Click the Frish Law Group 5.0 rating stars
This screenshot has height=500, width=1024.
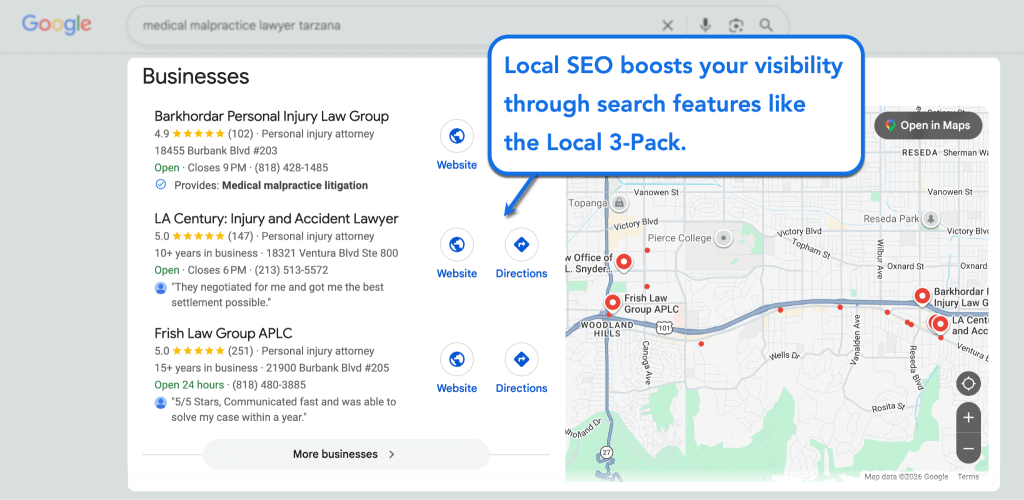[199, 351]
